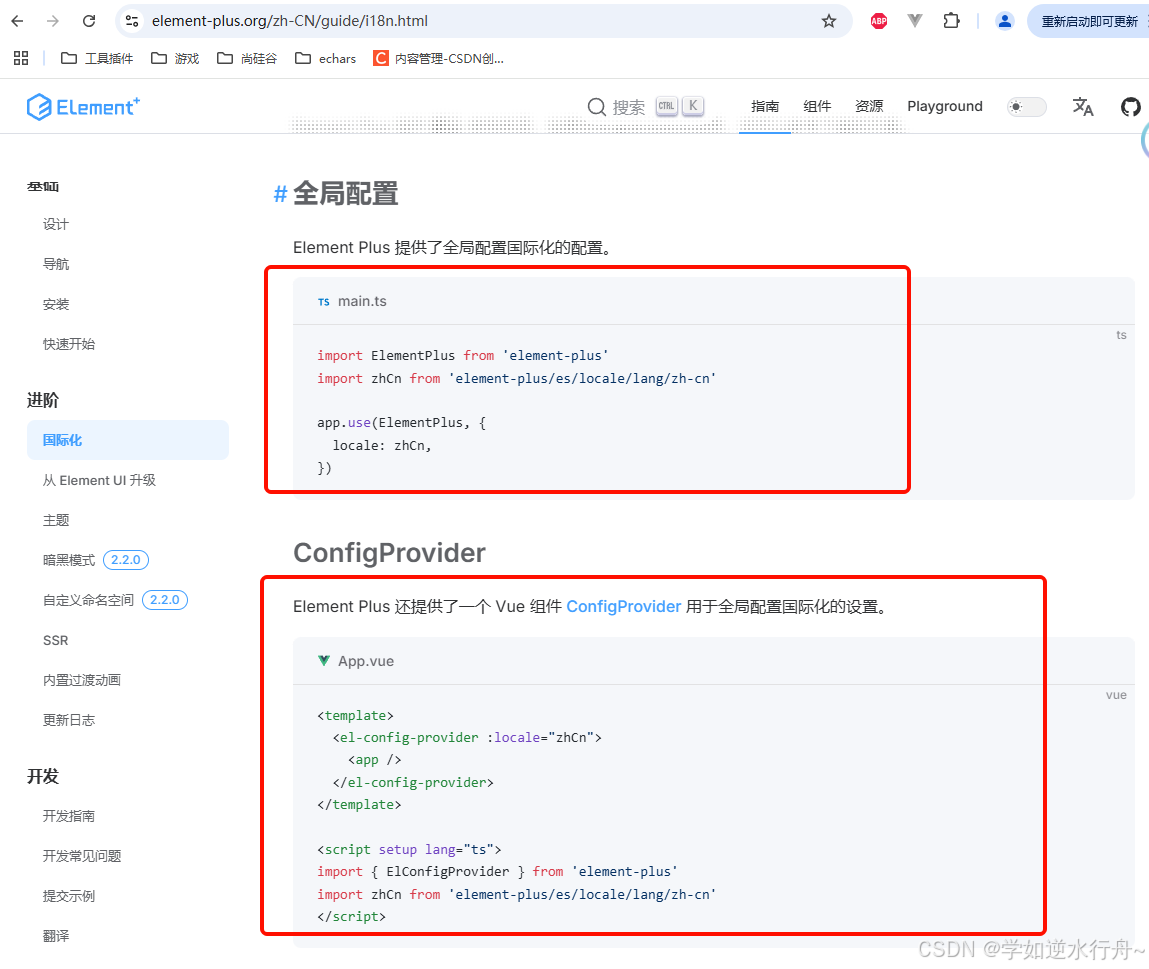The width and height of the screenshot is (1149, 969).
Task: Open the 搜索 search box
Action: [x=646, y=107]
